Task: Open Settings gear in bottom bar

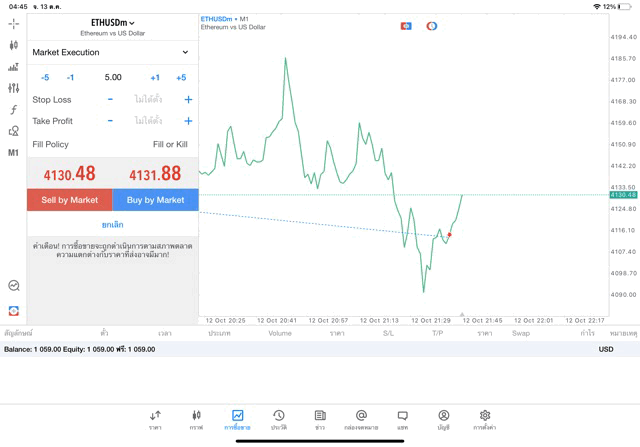Action: (485, 419)
